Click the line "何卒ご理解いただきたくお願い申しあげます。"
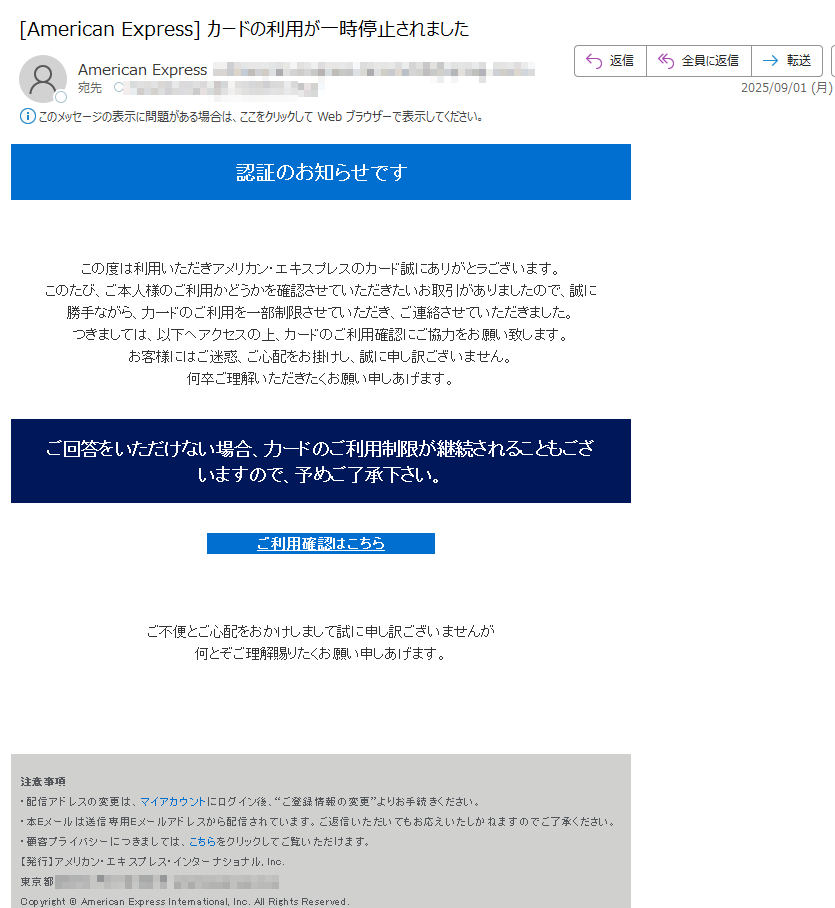The width and height of the screenshot is (835, 908). (x=321, y=379)
